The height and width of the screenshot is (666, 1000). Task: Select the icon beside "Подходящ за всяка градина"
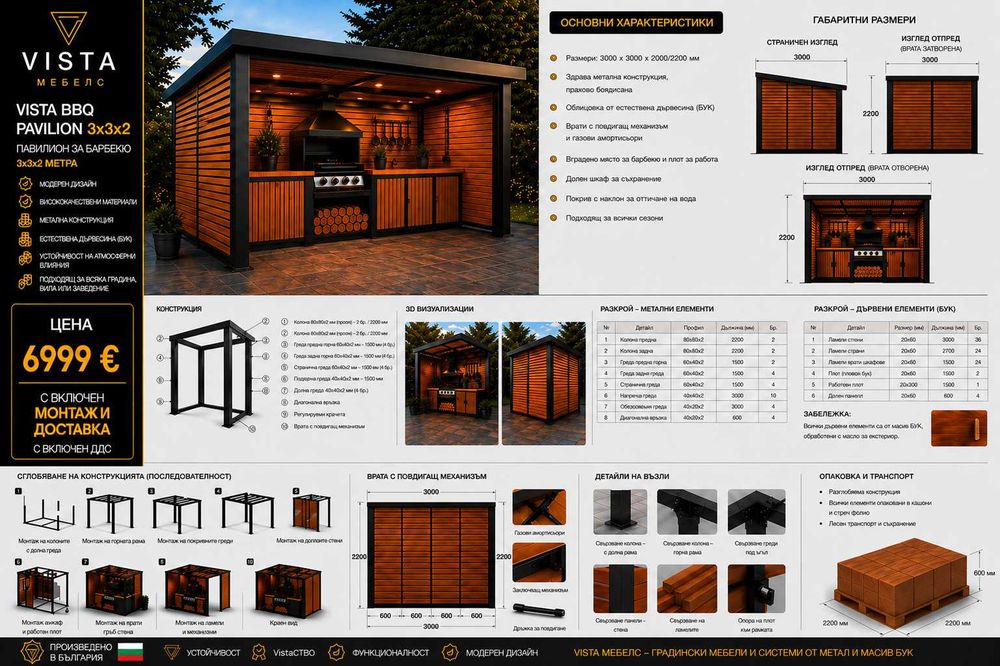click(25, 282)
